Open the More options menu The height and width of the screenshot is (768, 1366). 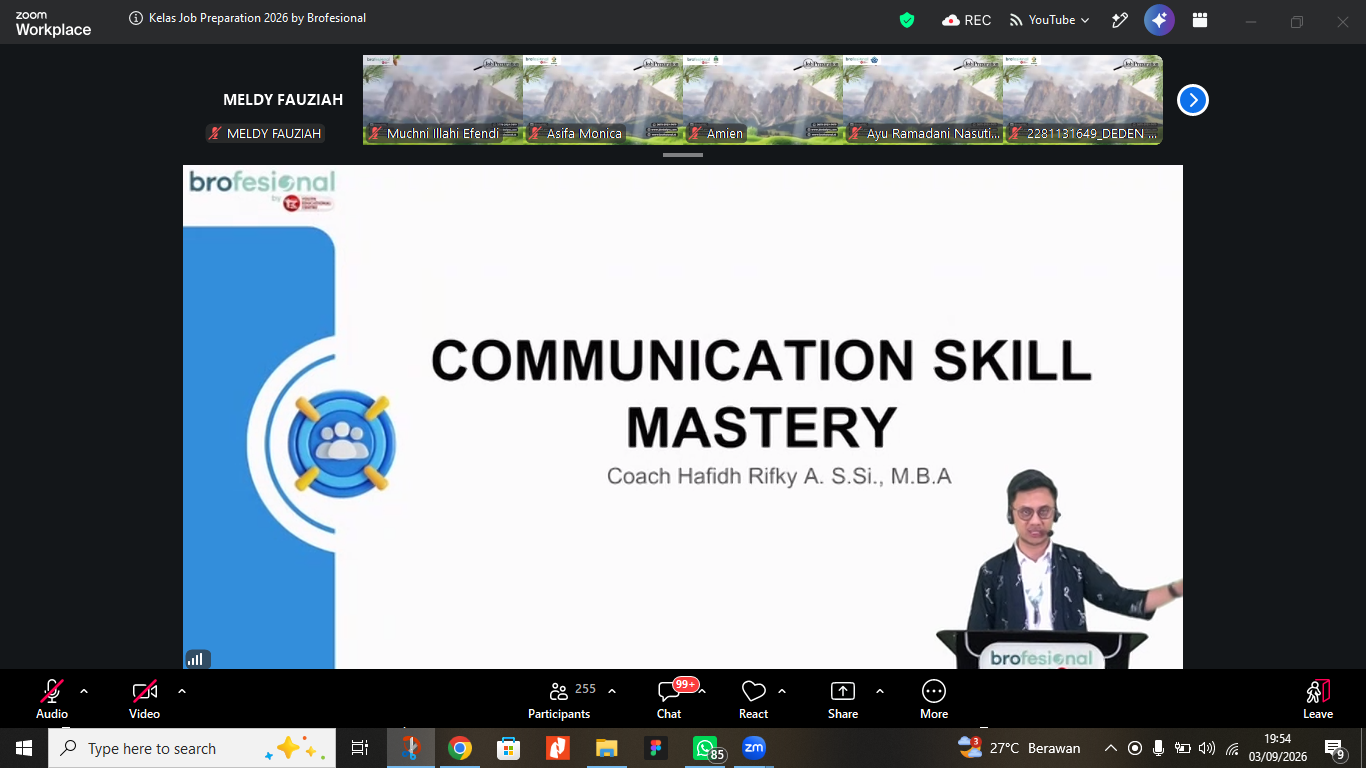(x=934, y=698)
